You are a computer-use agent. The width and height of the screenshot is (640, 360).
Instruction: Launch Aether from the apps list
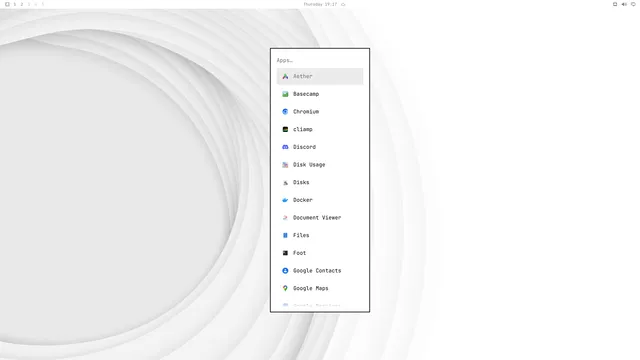(320, 76)
